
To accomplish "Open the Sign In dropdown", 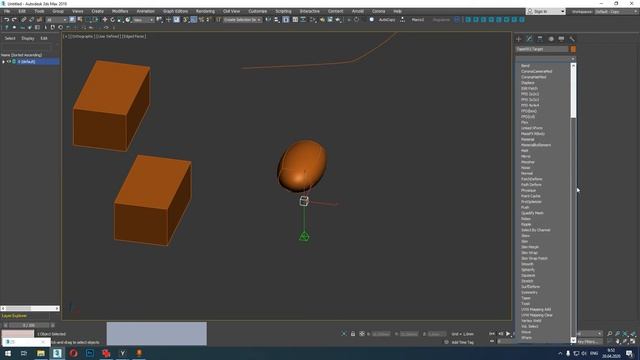I will 546,11.
